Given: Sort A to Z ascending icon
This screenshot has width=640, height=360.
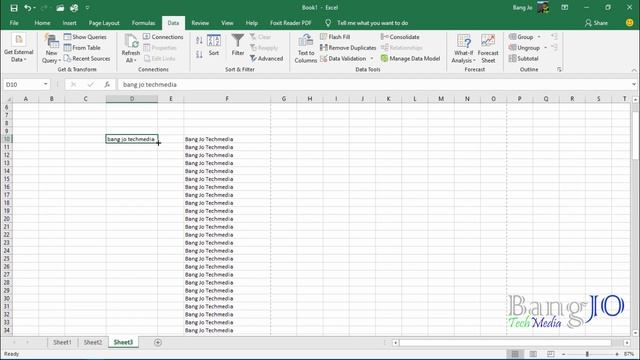Looking at the screenshot, I should (x=199, y=40).
